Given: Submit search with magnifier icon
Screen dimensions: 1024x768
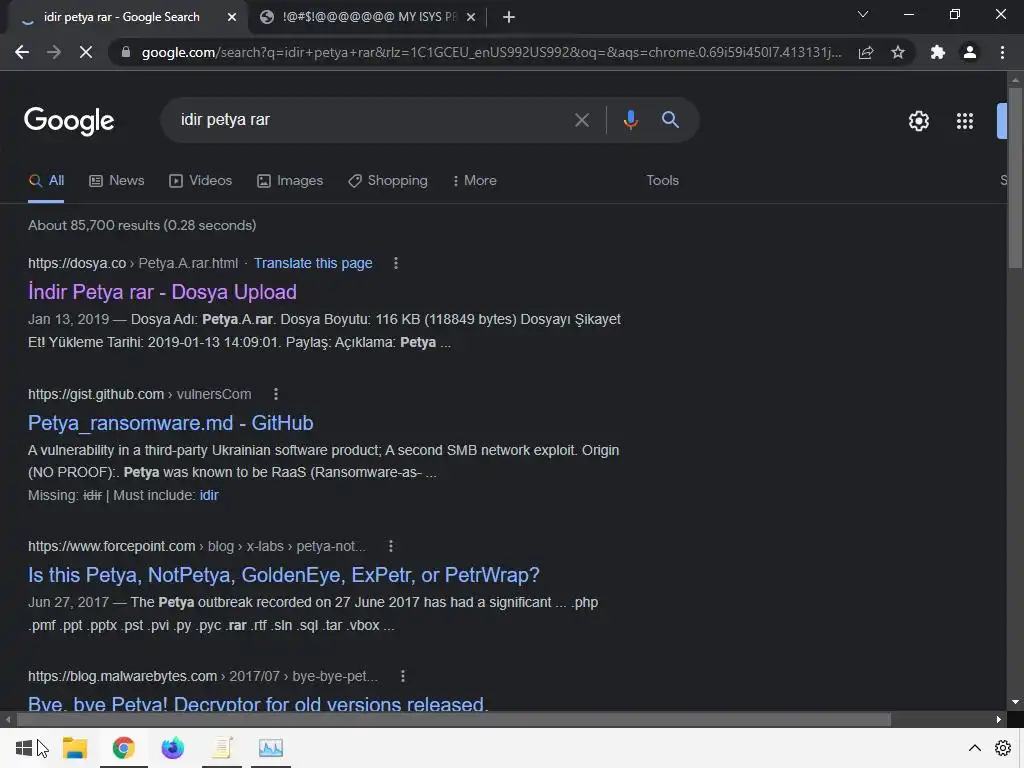Looking at the screenshot, I should pyautogui.click(x=670, y=120).
